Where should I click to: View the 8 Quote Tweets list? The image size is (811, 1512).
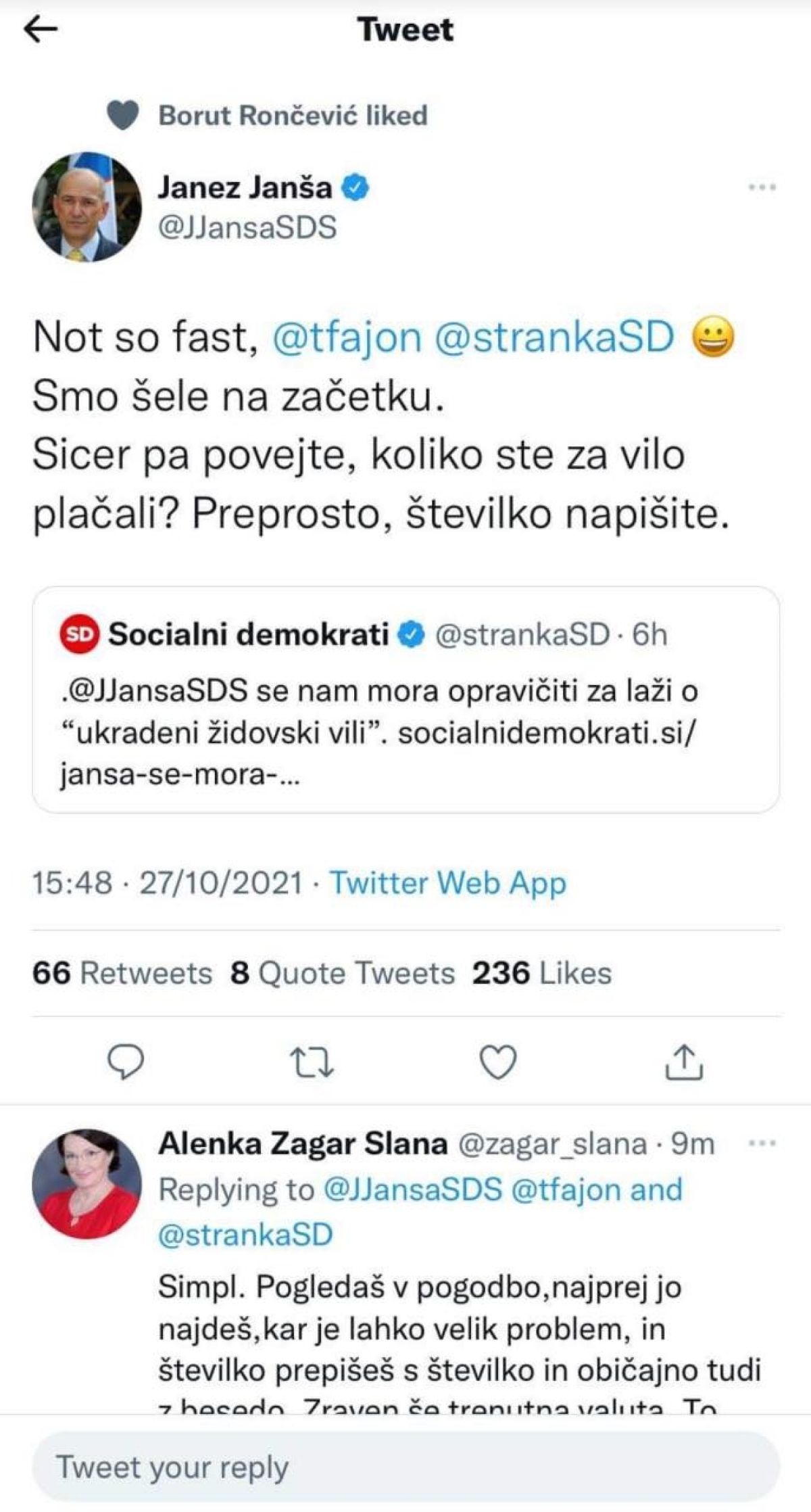coord(343,973)
